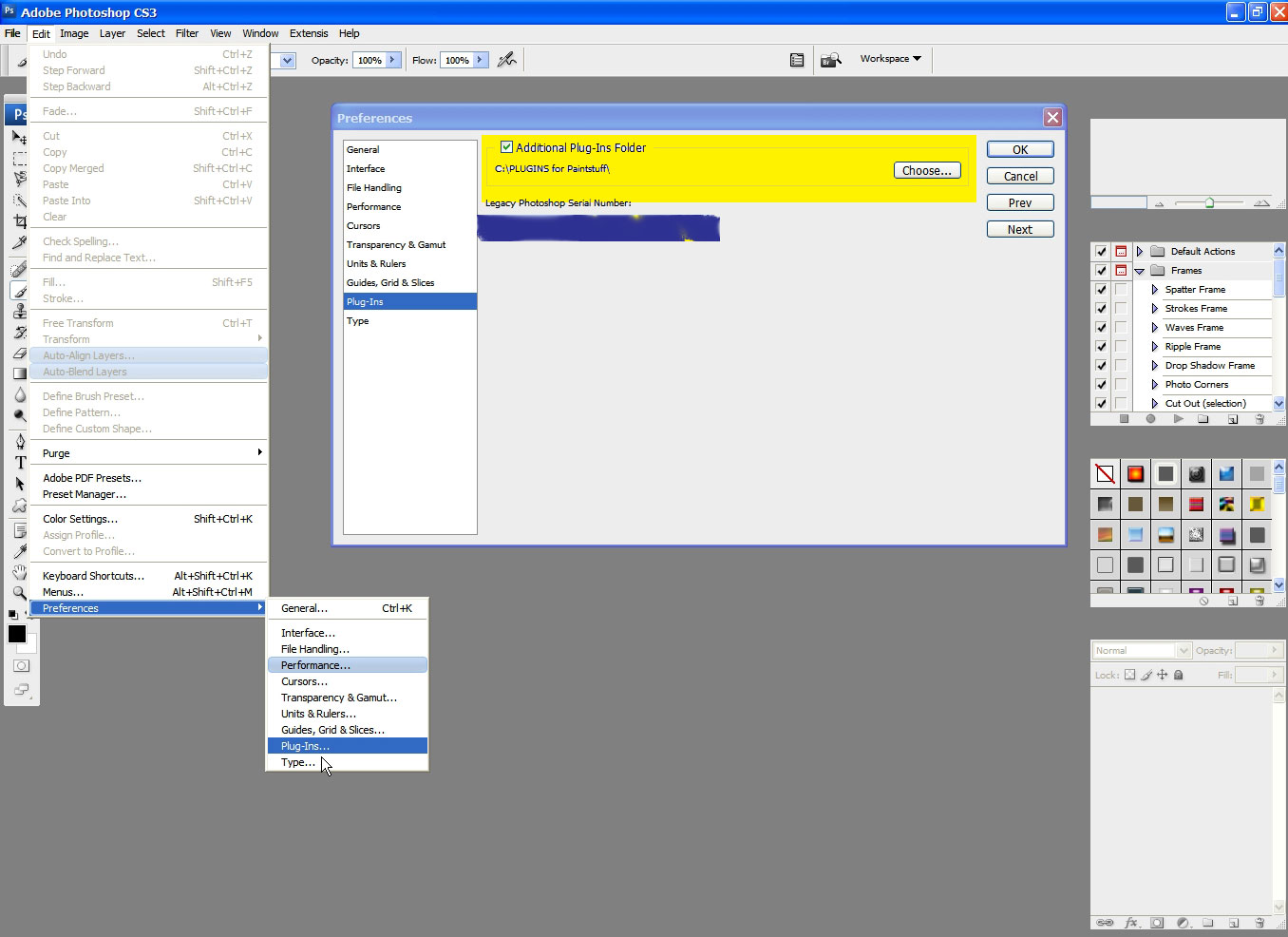
Task: Open the Workspace dropdown
Action: pyautogui.click(x=891, y=59)
